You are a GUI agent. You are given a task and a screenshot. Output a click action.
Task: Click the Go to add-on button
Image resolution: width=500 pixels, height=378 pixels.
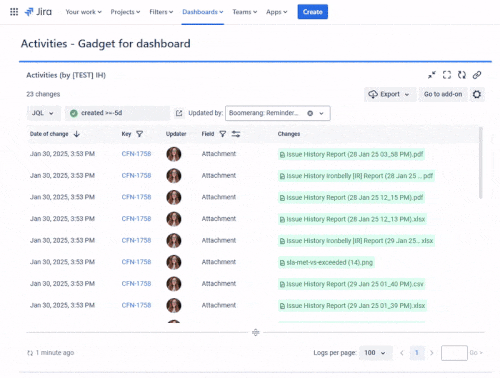[443, 94]
